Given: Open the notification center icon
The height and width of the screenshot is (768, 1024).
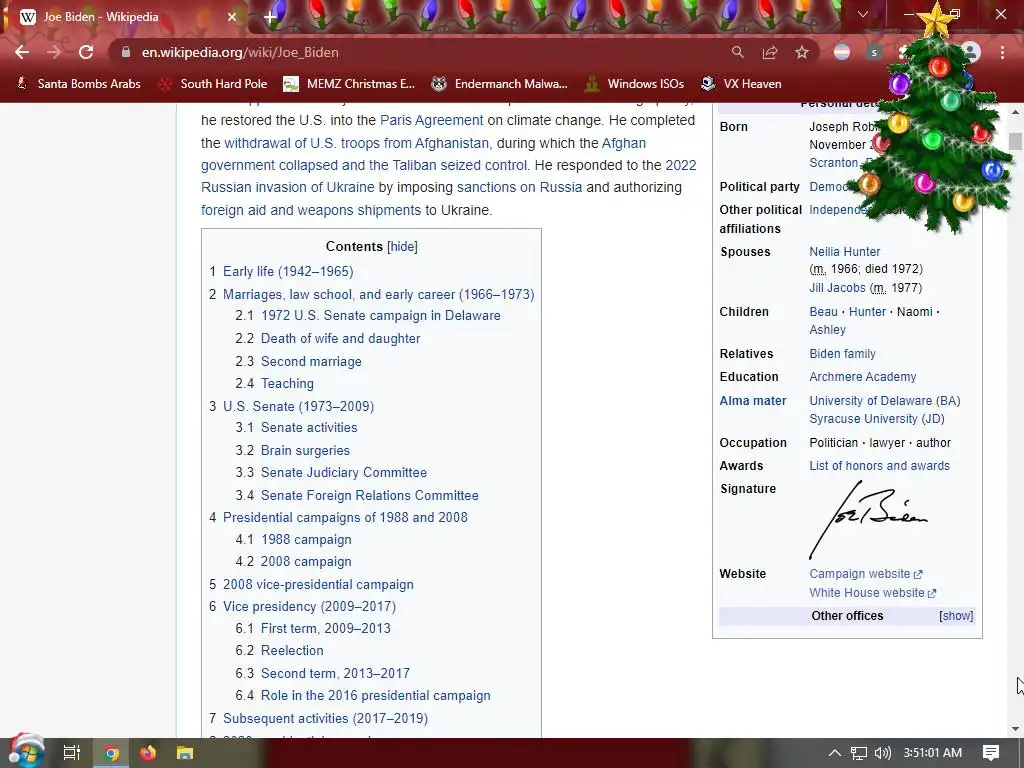Looking at the screenshot, I should click(991, 753).
